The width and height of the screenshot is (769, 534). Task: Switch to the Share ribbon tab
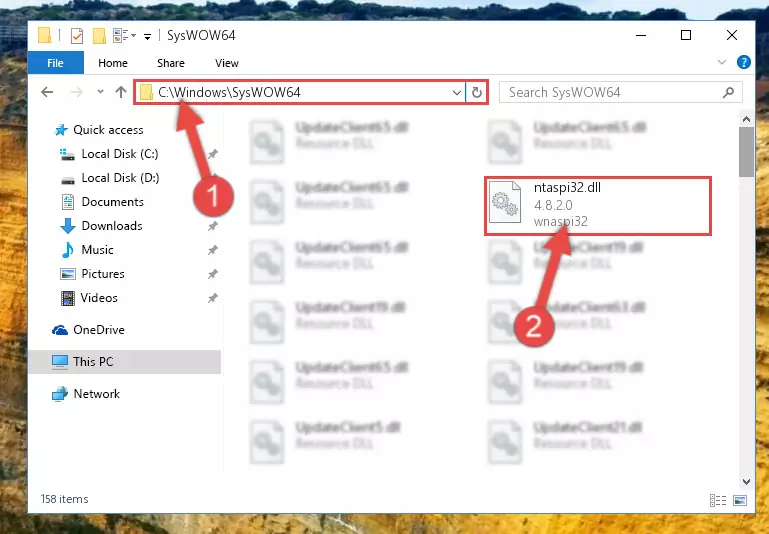pos(171,63)
